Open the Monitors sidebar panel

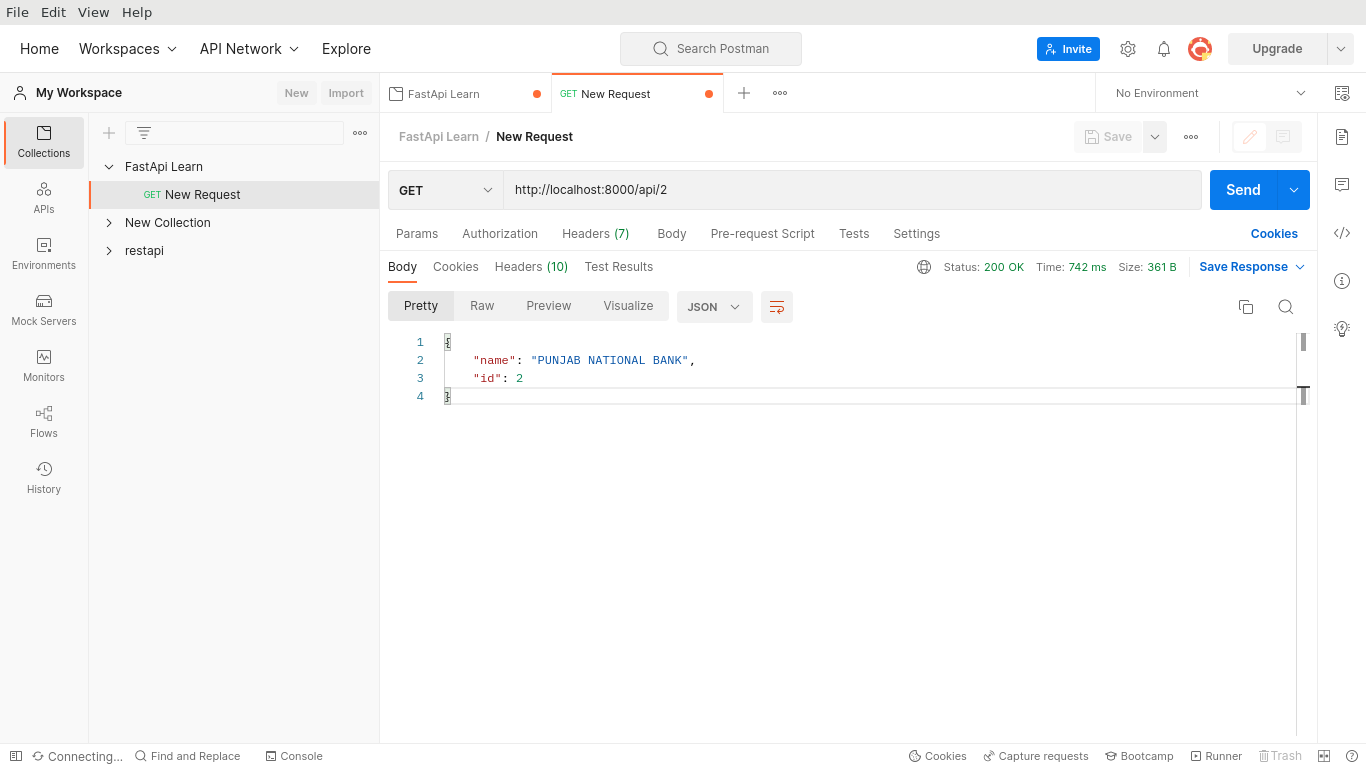point(44,366)
